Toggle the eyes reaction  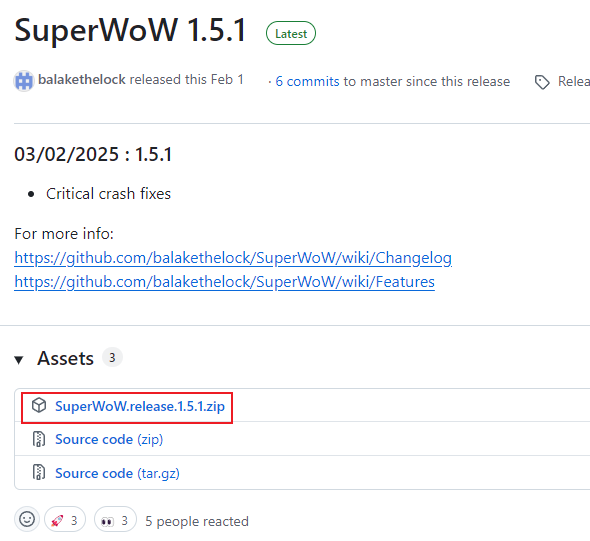tap(115, 519)
